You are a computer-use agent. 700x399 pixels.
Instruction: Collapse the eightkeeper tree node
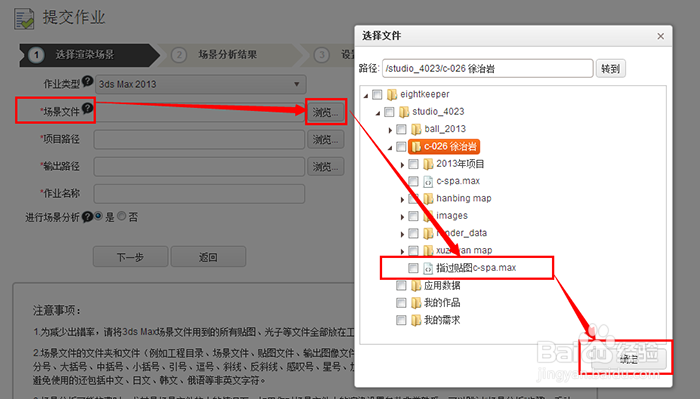[x=366, y=96]
